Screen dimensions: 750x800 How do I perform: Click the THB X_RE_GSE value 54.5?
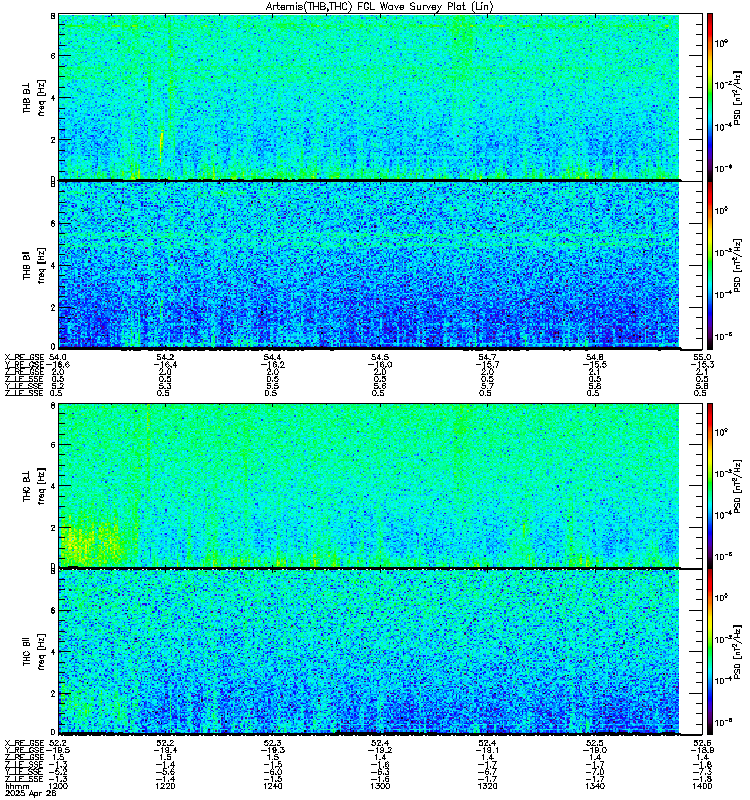[380, 357]
